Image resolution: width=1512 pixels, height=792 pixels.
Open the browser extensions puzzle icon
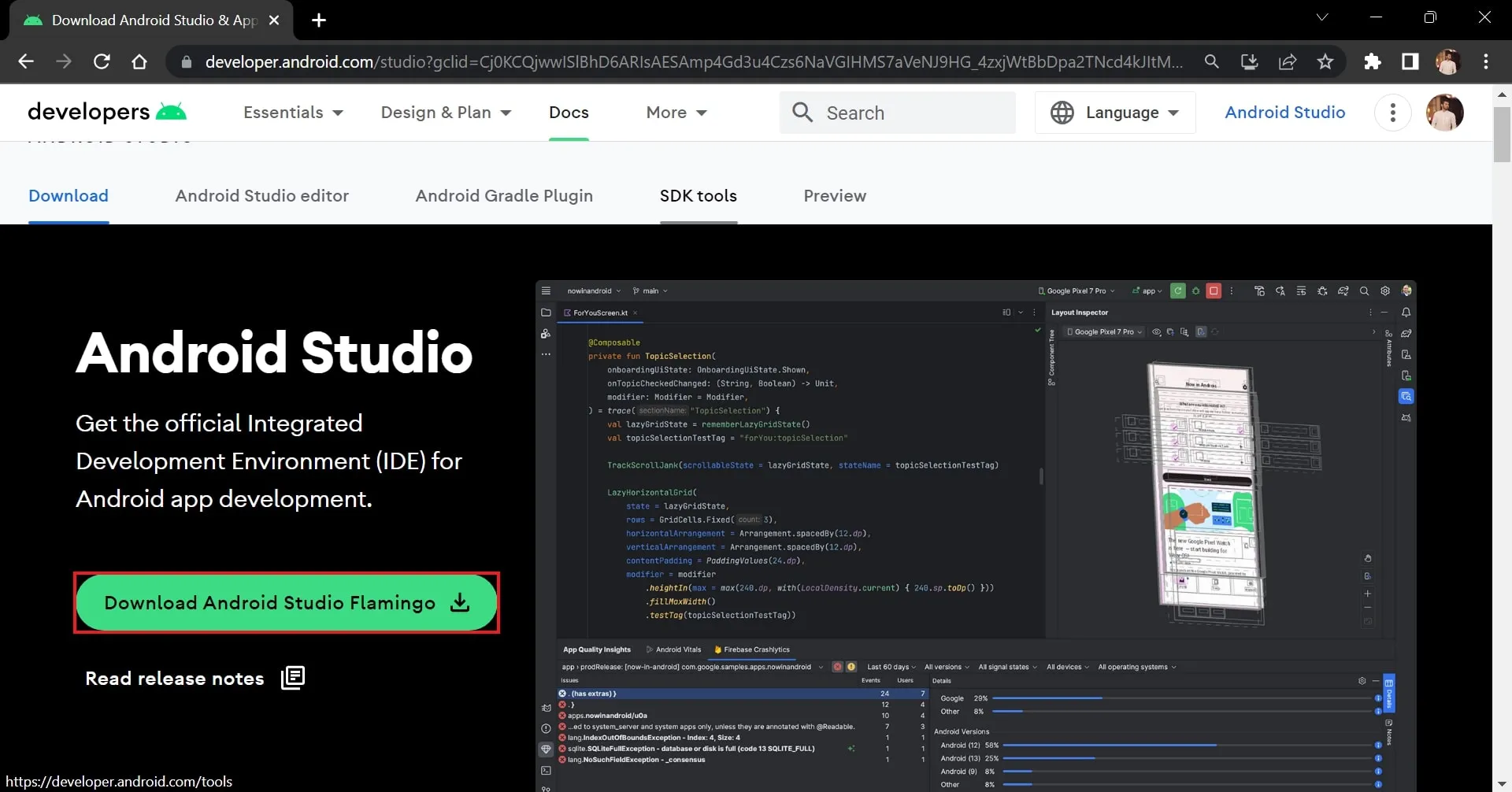pyautogui.click(x=1373, y=61)
